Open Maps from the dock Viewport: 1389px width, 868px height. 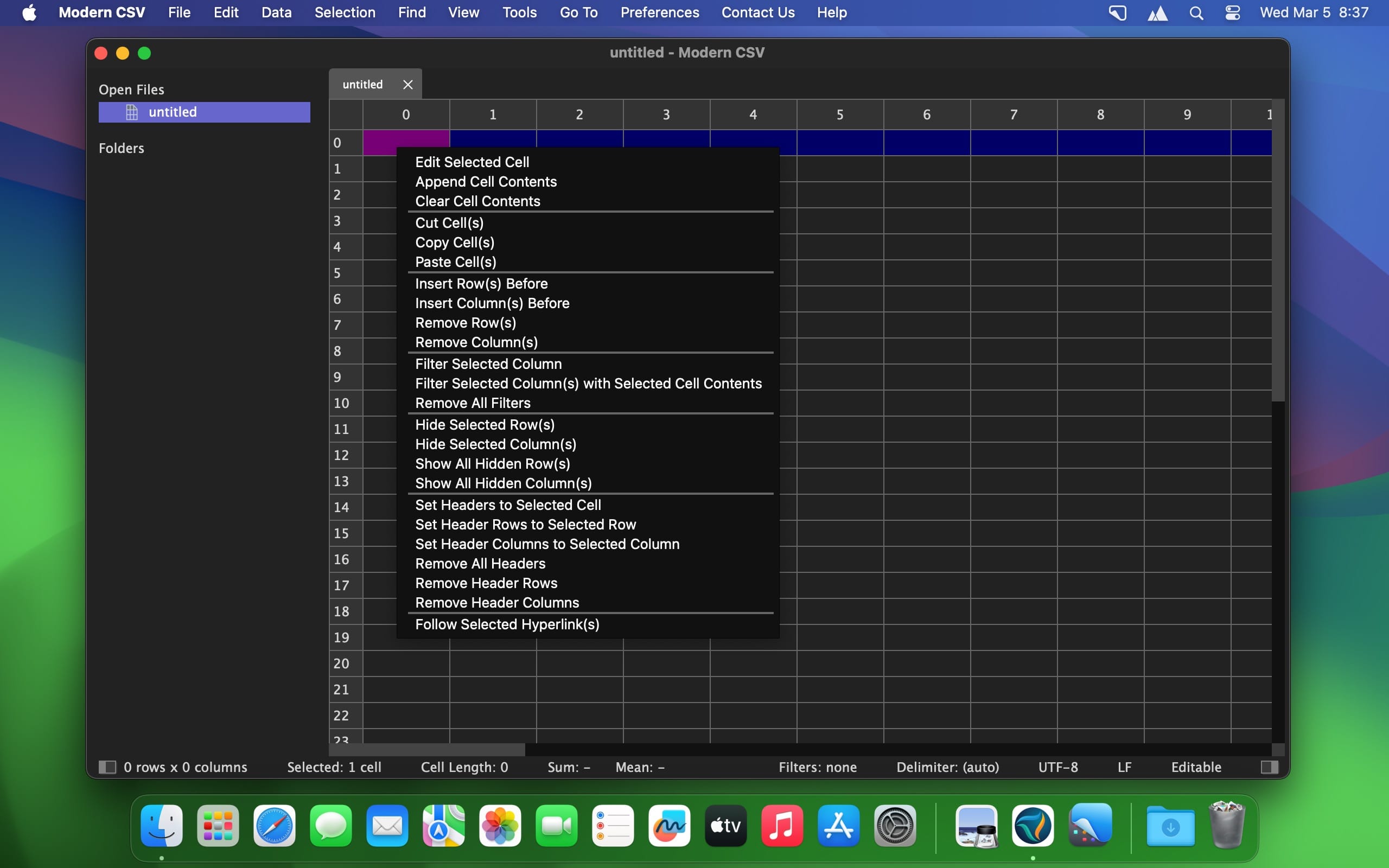click(444, 826)
